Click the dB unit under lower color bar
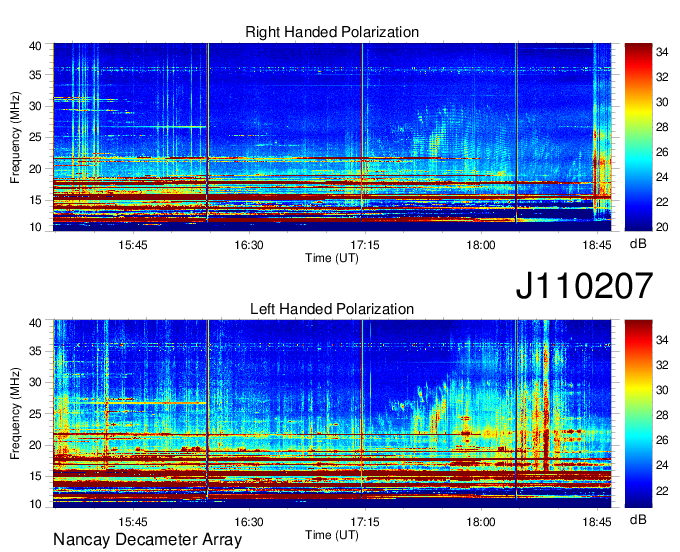This screenshot has height=552, width=680. point(638,520)
